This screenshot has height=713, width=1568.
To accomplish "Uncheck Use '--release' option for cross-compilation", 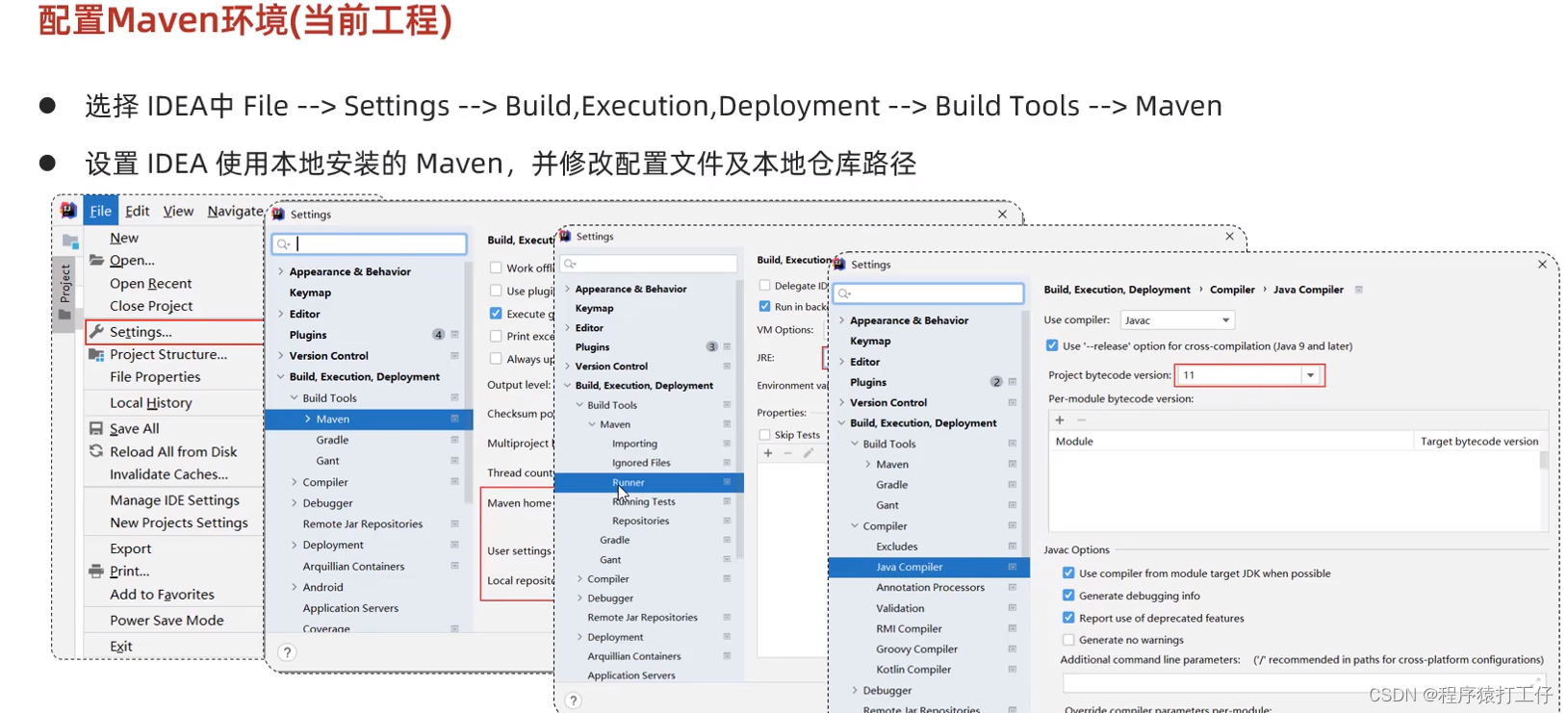I will pos(1052,345).
